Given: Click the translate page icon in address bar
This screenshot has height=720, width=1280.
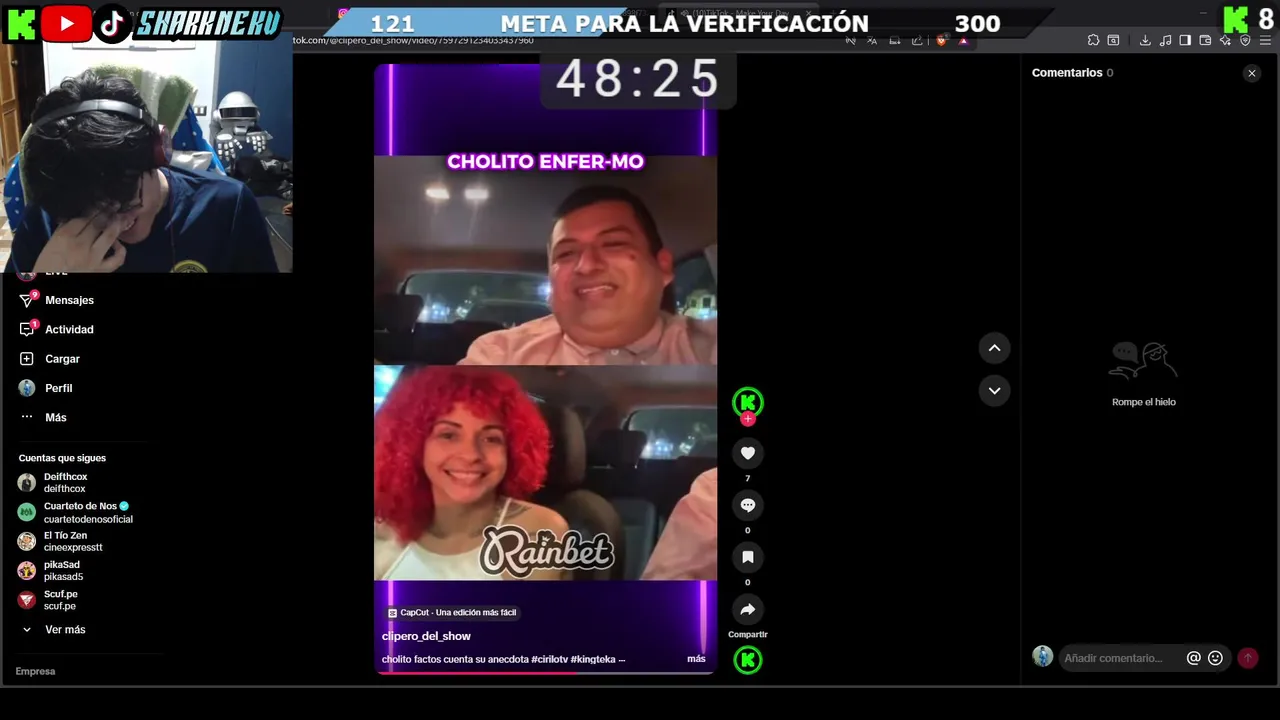Looking at the screenshot, I should pos(872,40).
